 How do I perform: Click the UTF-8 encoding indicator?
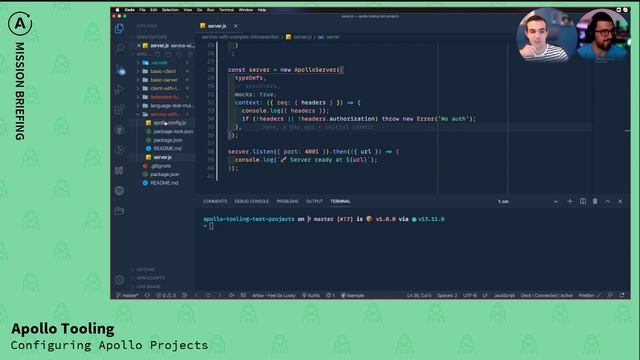[x=470, y=295]
